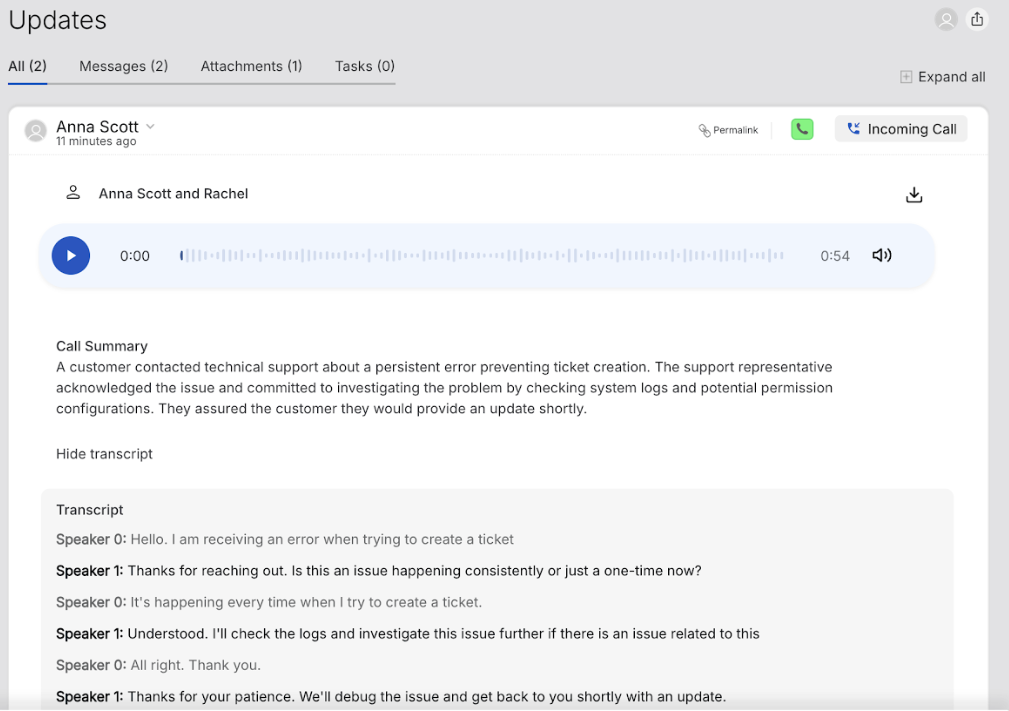Click the green phone call icon

(802, 129)
